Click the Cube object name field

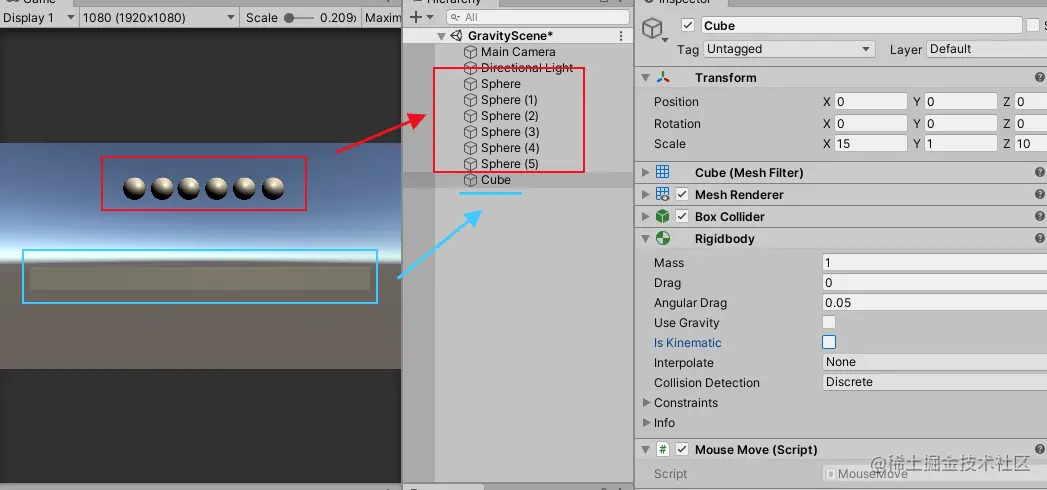[x=861, y=25]
